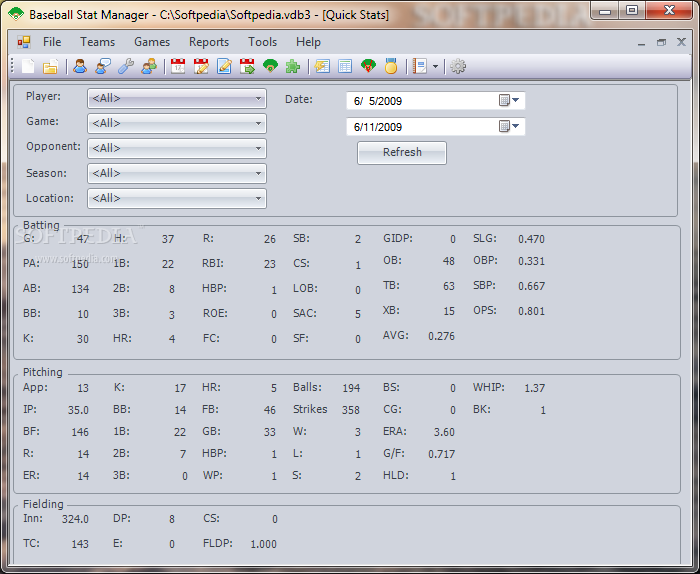Click the batting AVG value 0.276
Viewport: 700px width, 574px height.
[442, 336]
